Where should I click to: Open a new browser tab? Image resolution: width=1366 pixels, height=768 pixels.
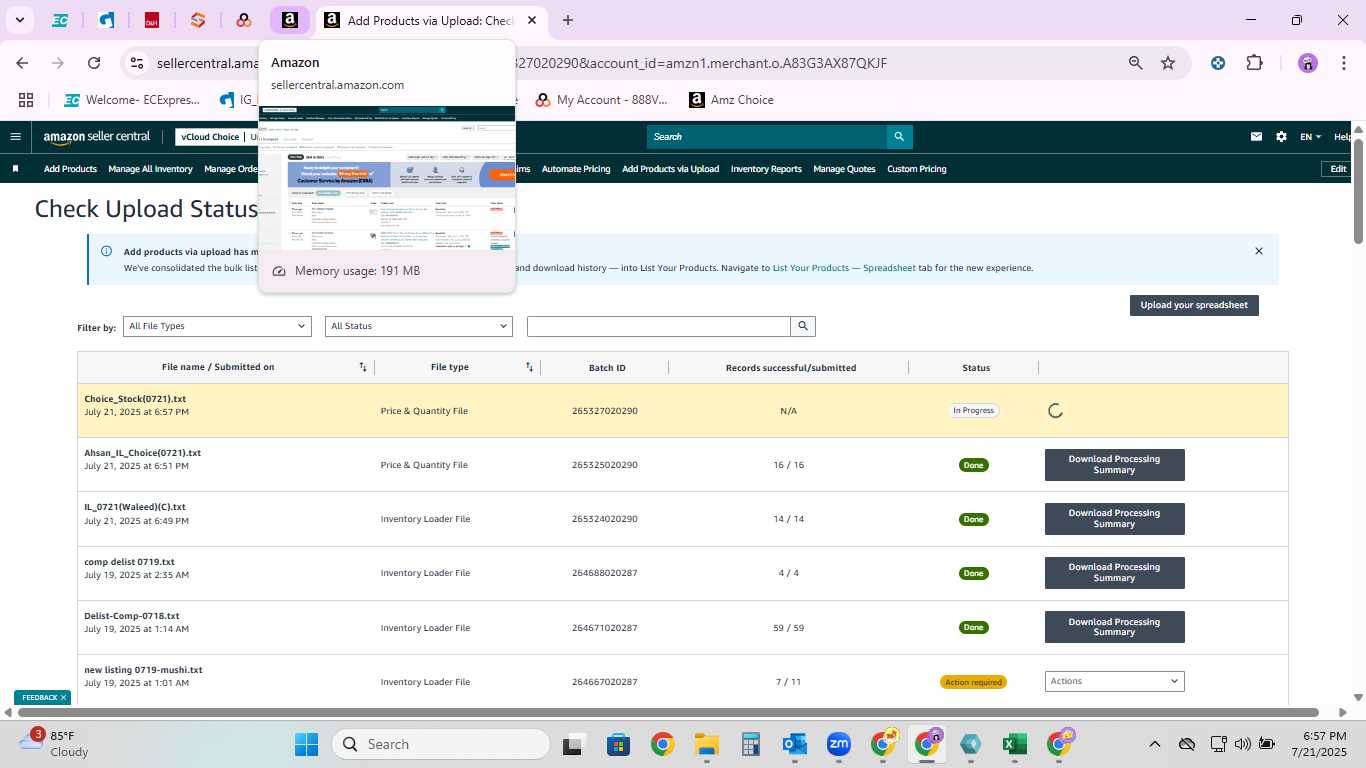click(x=568, y=20)
